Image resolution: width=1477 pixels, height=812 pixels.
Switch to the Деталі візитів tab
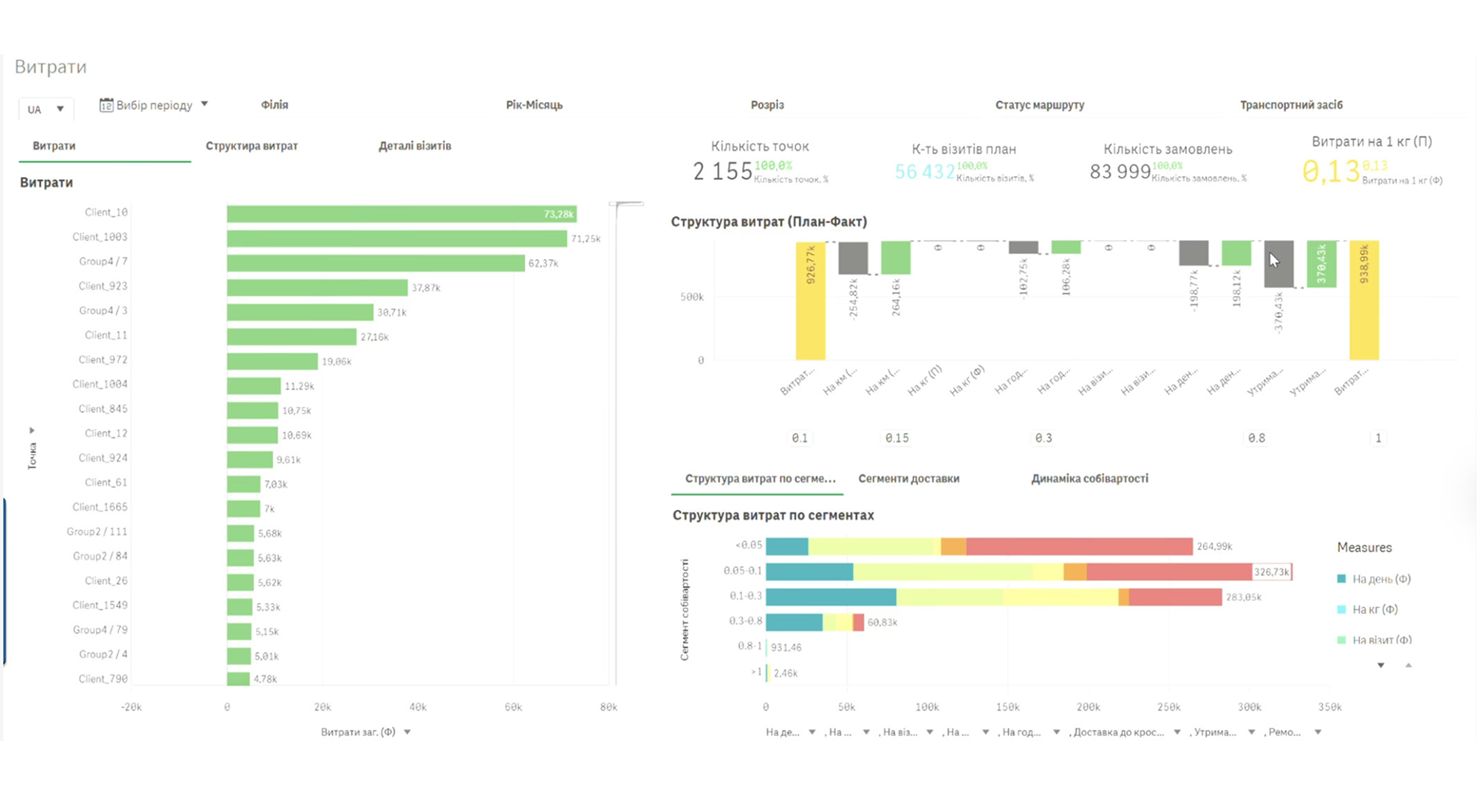pos(415,146)
